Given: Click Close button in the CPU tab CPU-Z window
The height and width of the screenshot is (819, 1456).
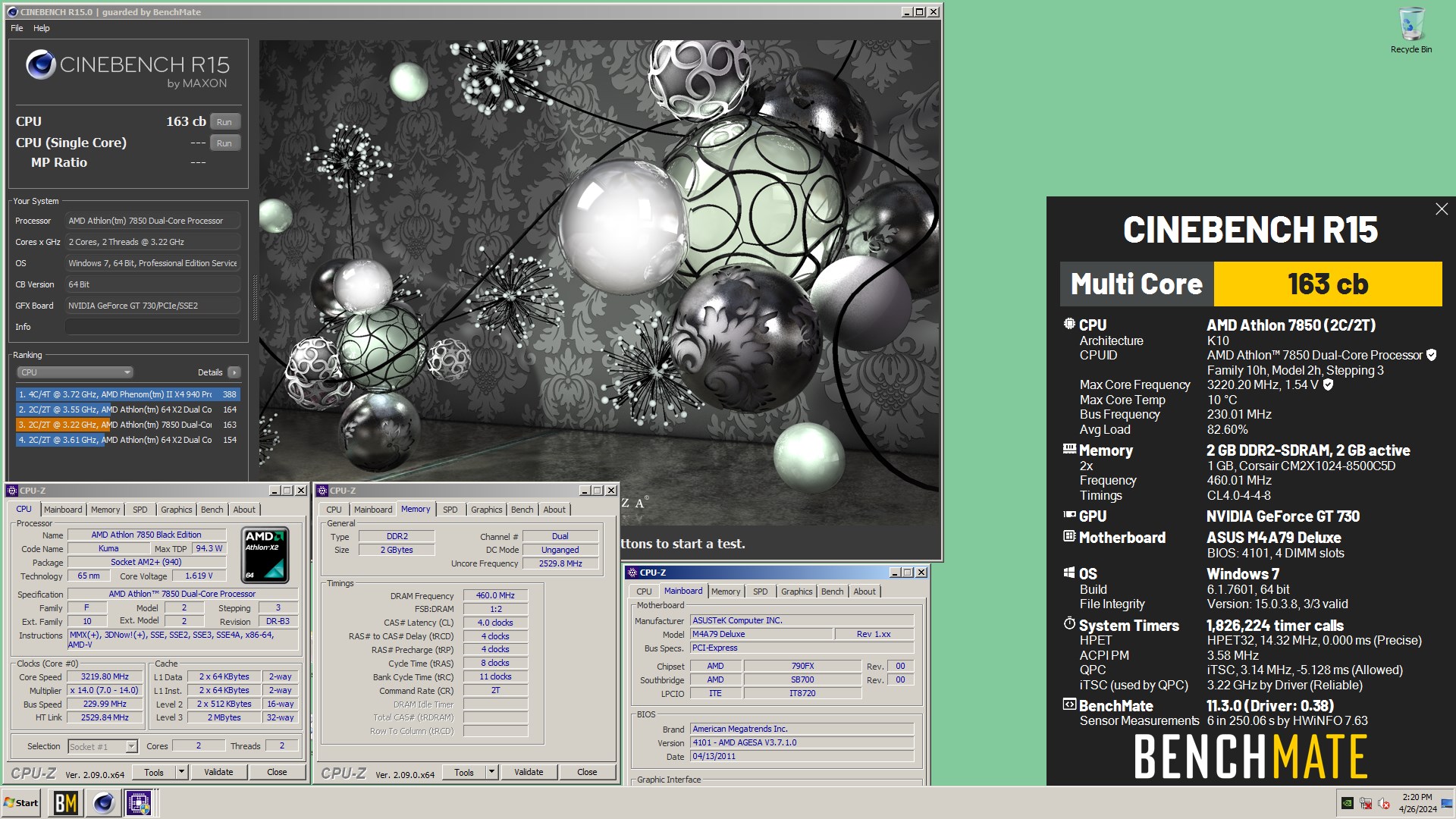Looking at the screenshot, I should click(277, 773).
